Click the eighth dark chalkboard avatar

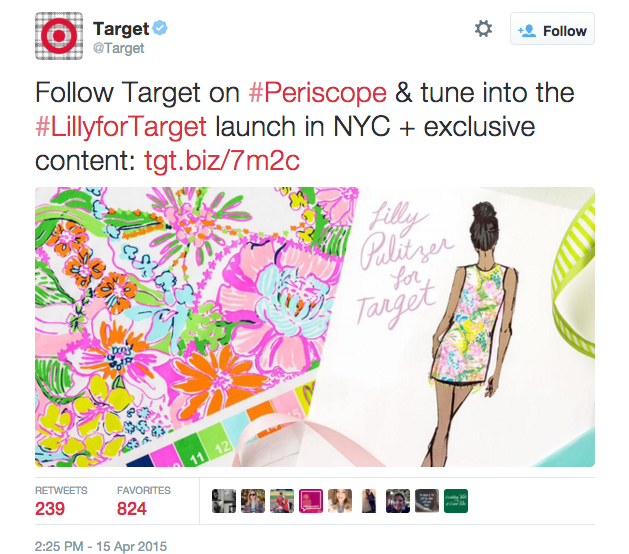[427, 501]
